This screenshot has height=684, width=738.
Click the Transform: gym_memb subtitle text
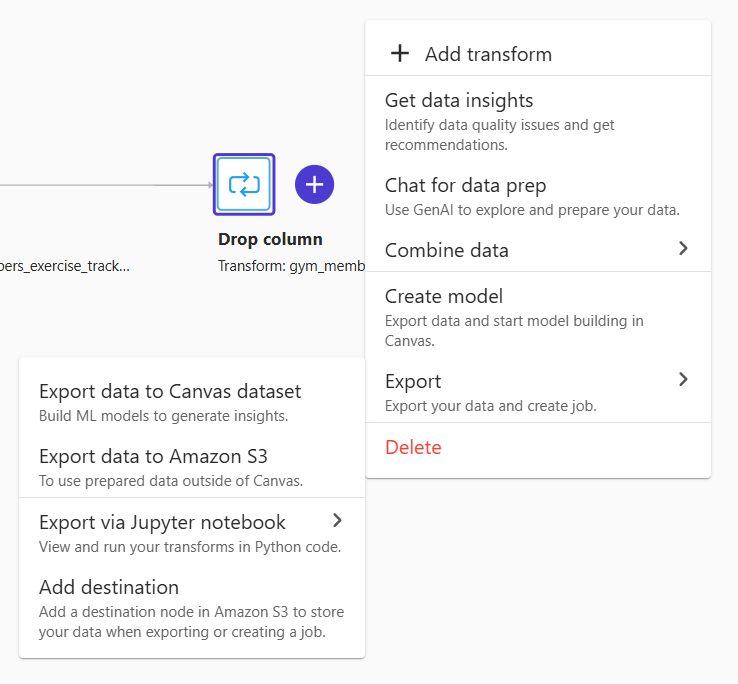click(291, 266)
